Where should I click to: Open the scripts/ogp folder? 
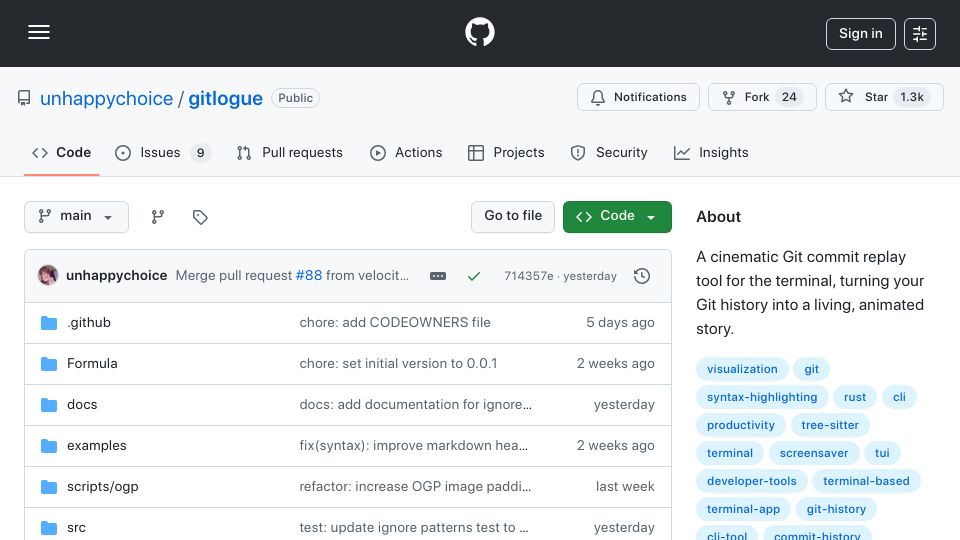tap(103, 487)
